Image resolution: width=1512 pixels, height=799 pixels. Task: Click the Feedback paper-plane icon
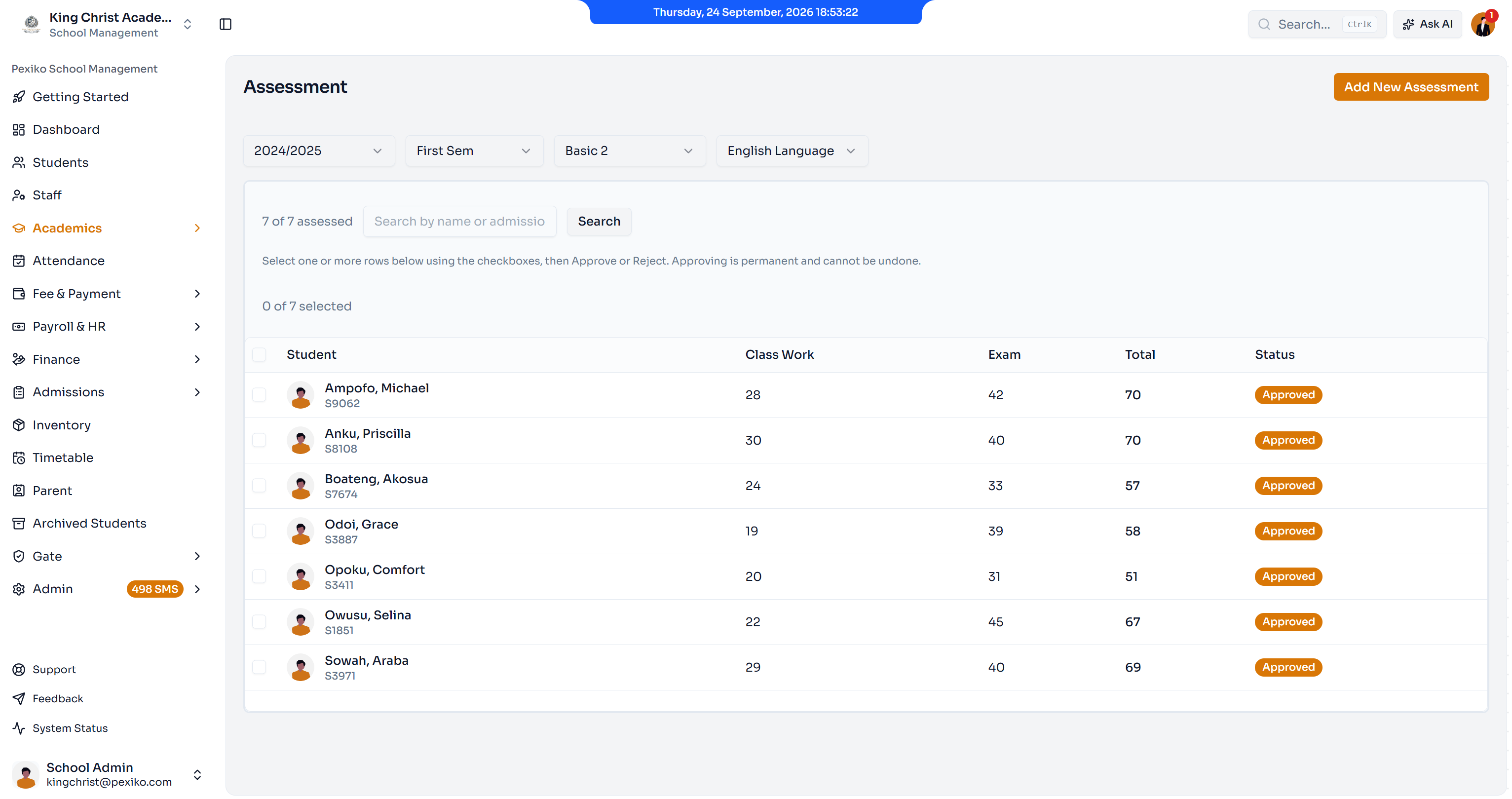[19, 699]
